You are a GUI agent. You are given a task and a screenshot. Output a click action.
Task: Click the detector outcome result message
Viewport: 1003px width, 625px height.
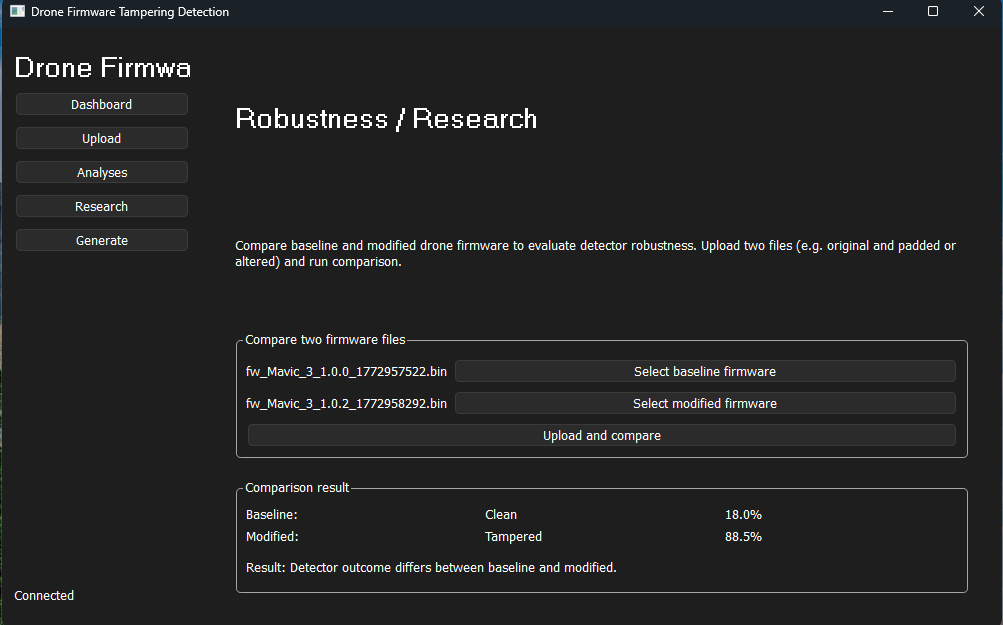[429, 567]
